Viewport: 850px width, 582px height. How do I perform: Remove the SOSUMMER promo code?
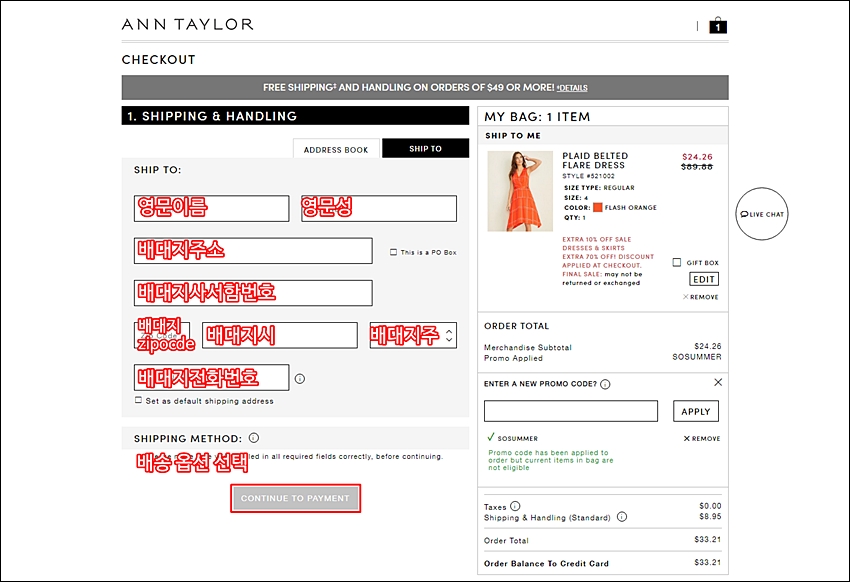(x=702, y=438)
